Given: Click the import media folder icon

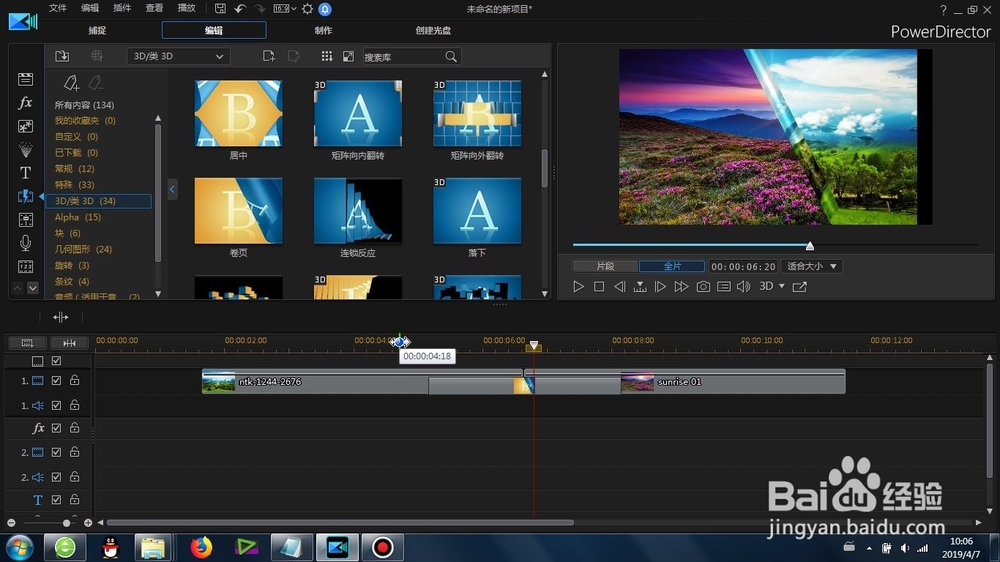Looking at the screenshot, I should pos(62,56).
